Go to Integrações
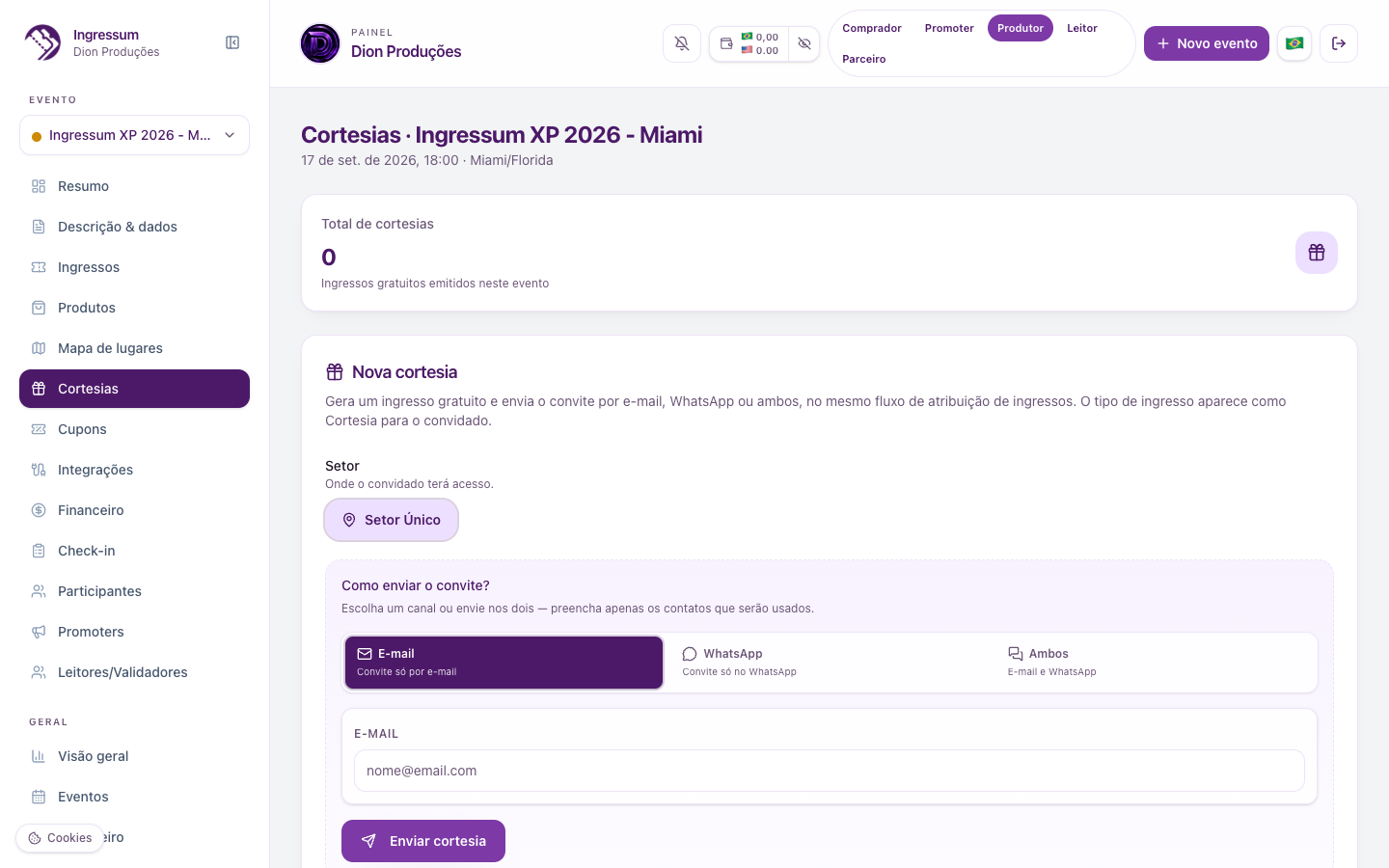 (134, 470)
